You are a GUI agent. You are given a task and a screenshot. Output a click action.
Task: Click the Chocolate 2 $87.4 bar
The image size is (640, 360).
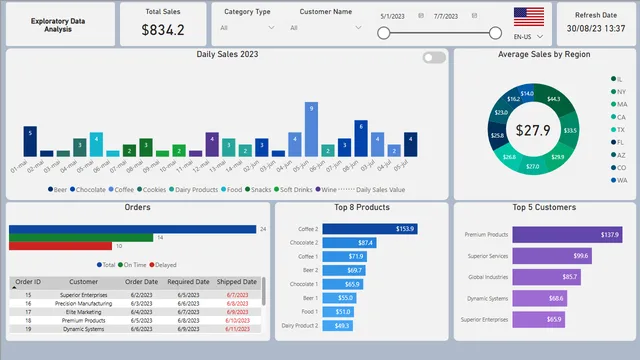(x=349, y=243)
